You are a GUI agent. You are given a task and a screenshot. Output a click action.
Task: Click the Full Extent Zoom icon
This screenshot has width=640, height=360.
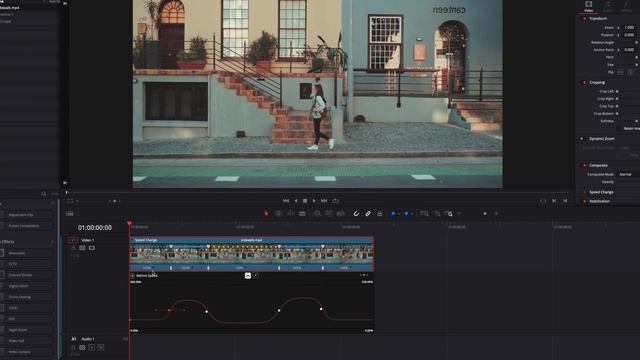(x=424, y=213)
